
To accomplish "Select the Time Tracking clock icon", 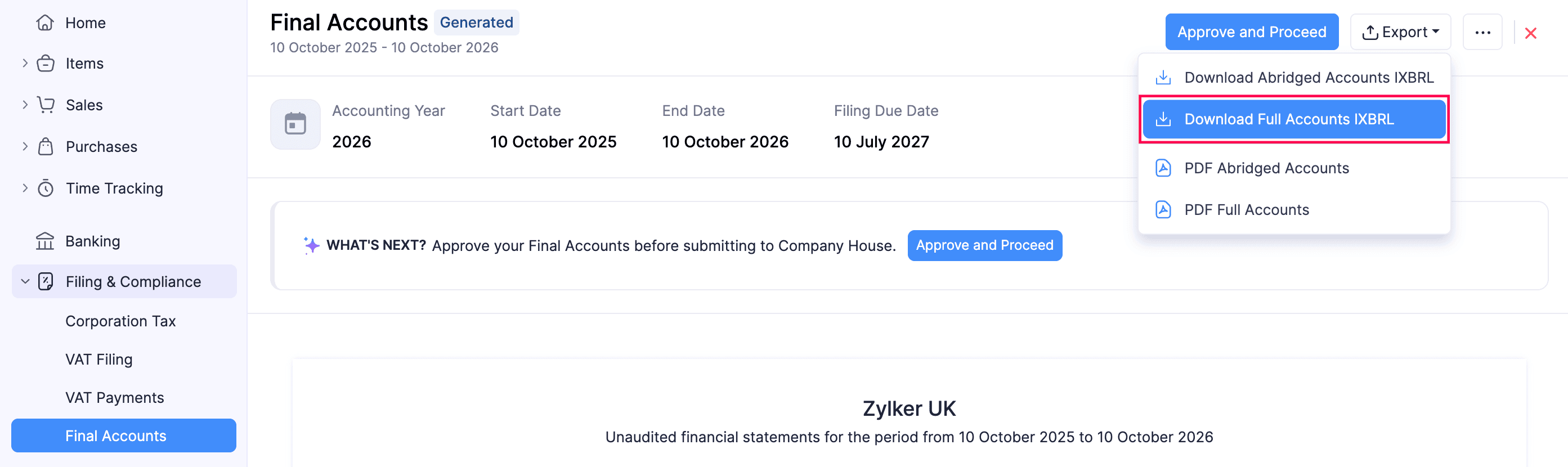I will point(45,188).
